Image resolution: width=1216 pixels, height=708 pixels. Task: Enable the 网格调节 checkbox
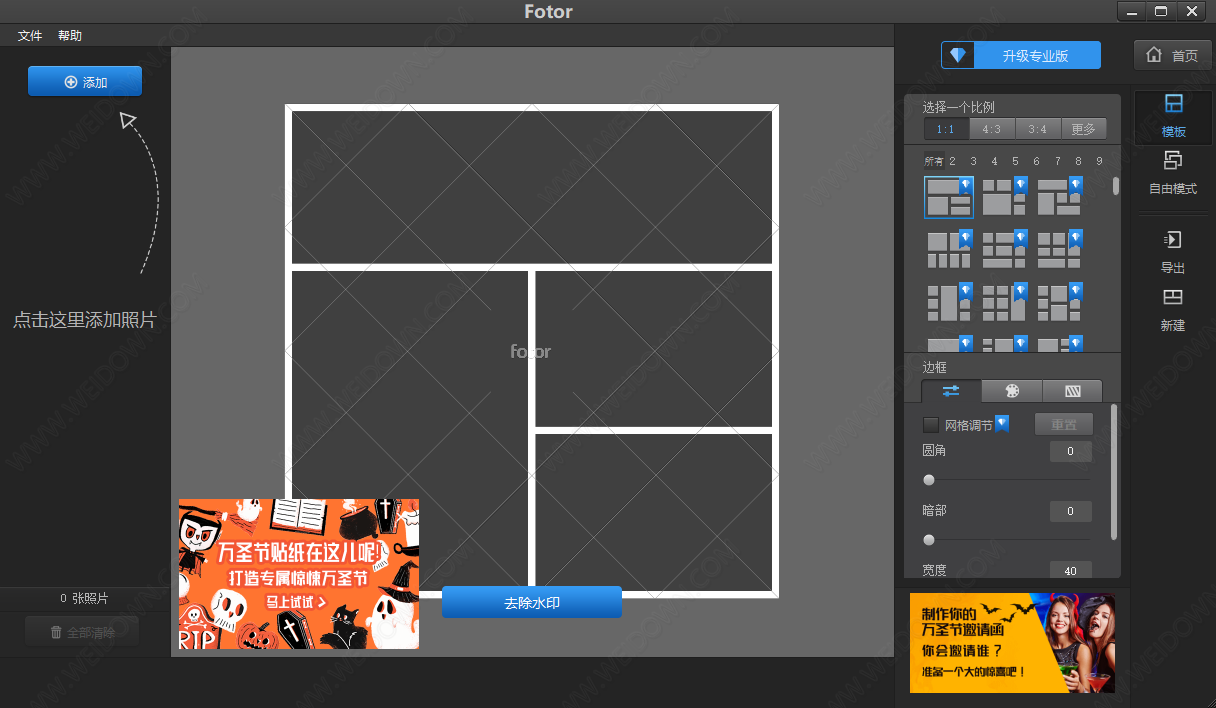point(931,425)
